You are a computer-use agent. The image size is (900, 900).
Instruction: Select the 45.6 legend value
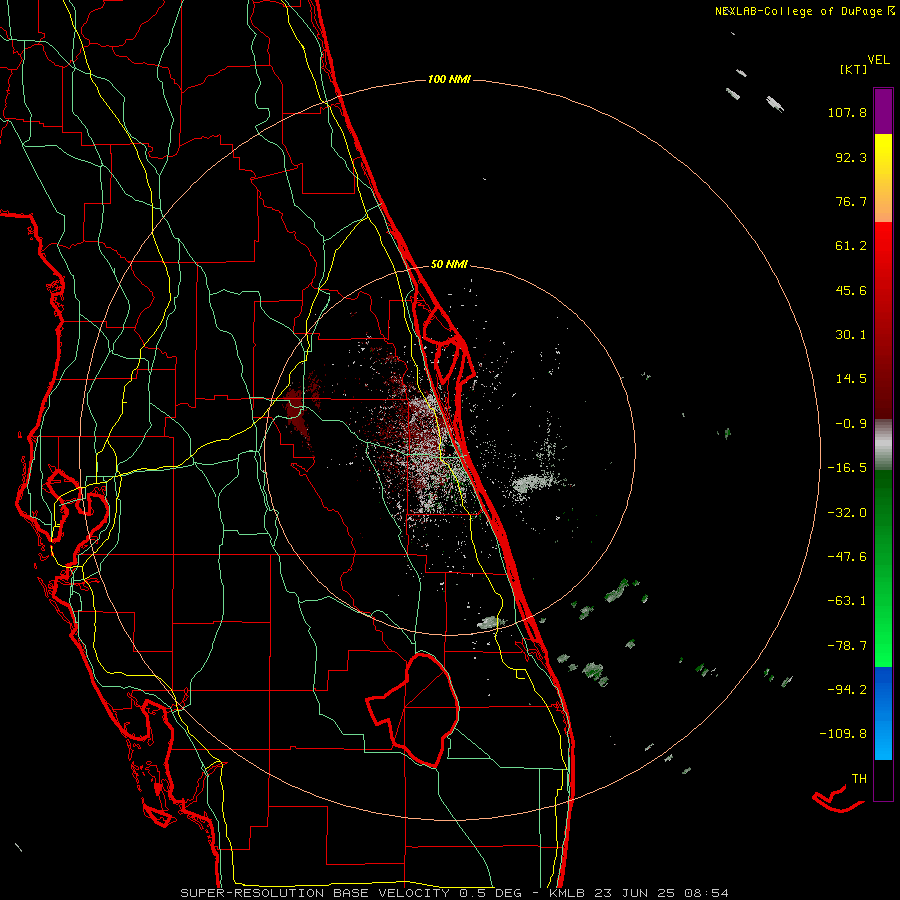click(851, 290)
